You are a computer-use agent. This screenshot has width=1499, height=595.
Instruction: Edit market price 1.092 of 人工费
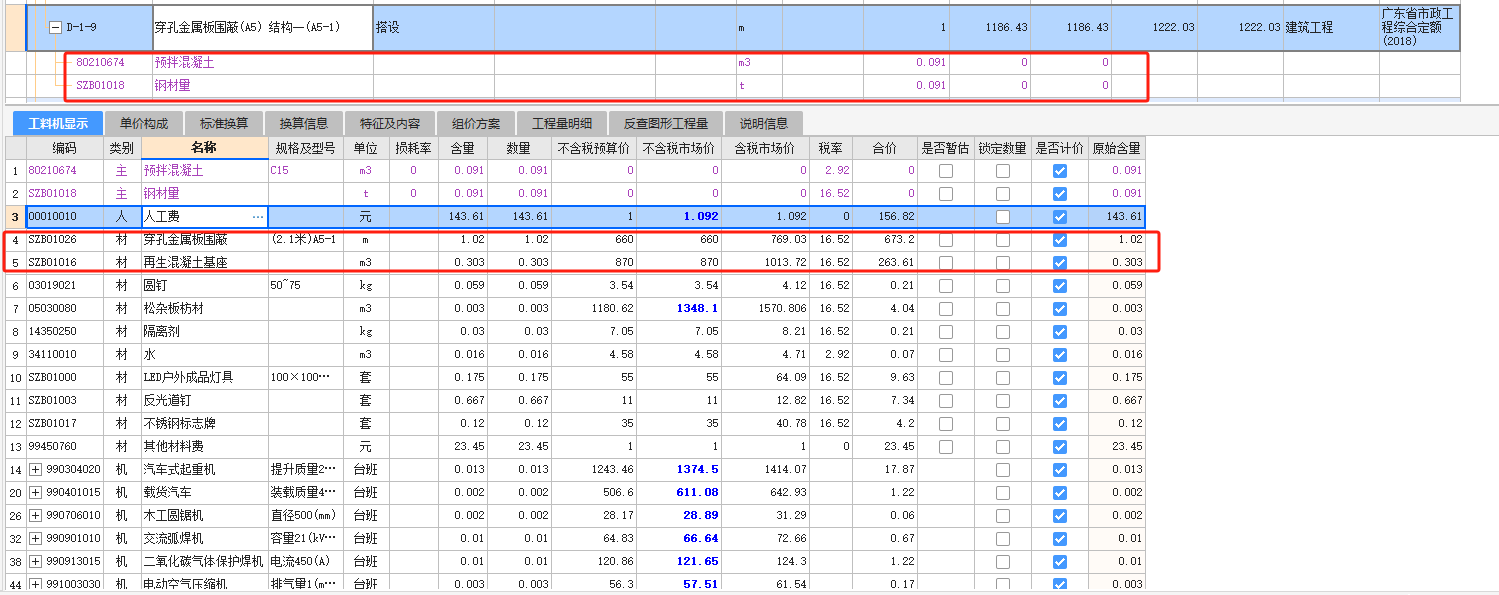pyautogui.click(x=680, y=217)
